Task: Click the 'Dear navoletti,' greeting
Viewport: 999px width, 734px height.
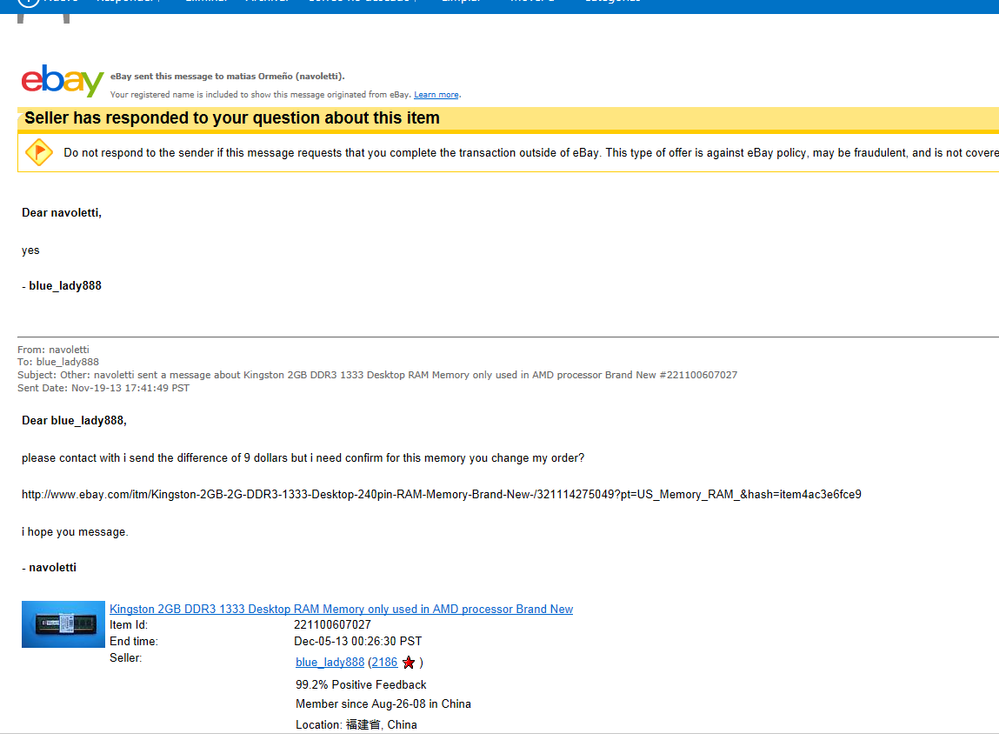Action: click(62, 213)
